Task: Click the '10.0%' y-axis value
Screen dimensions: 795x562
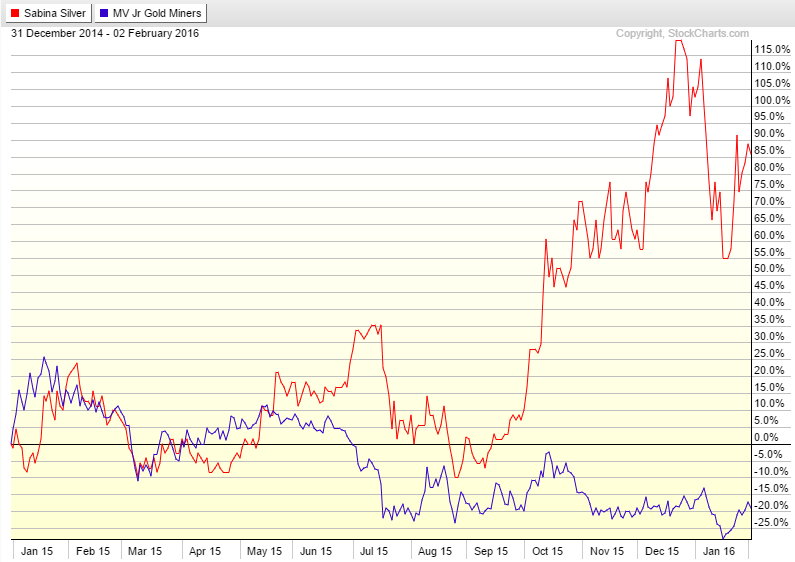Action: (770, 404)
